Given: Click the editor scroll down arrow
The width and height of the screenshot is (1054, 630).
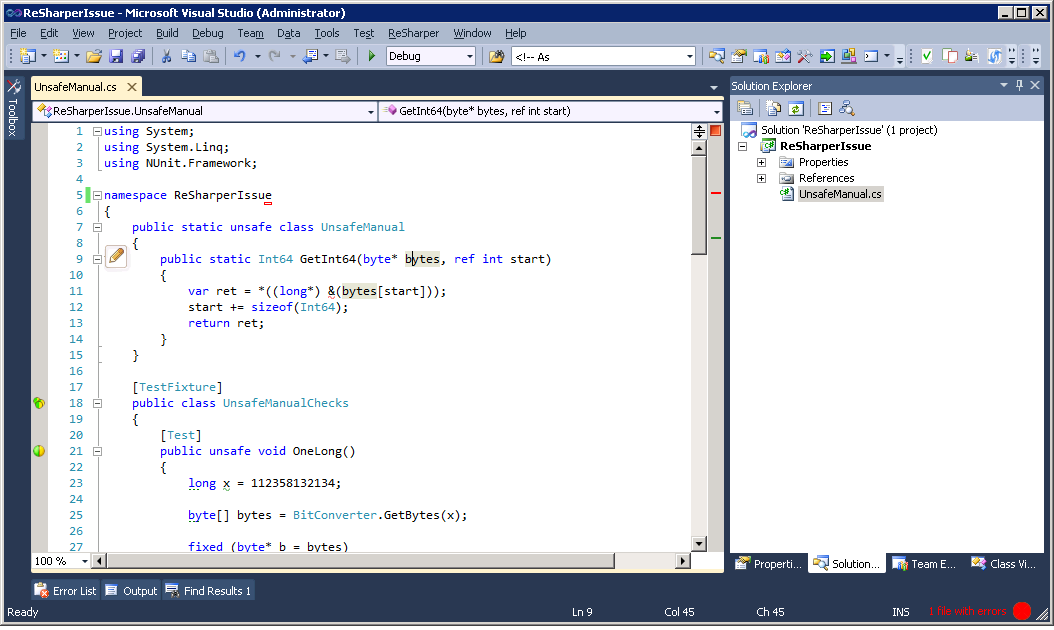Looking at the screenshot, I should 699,544.
